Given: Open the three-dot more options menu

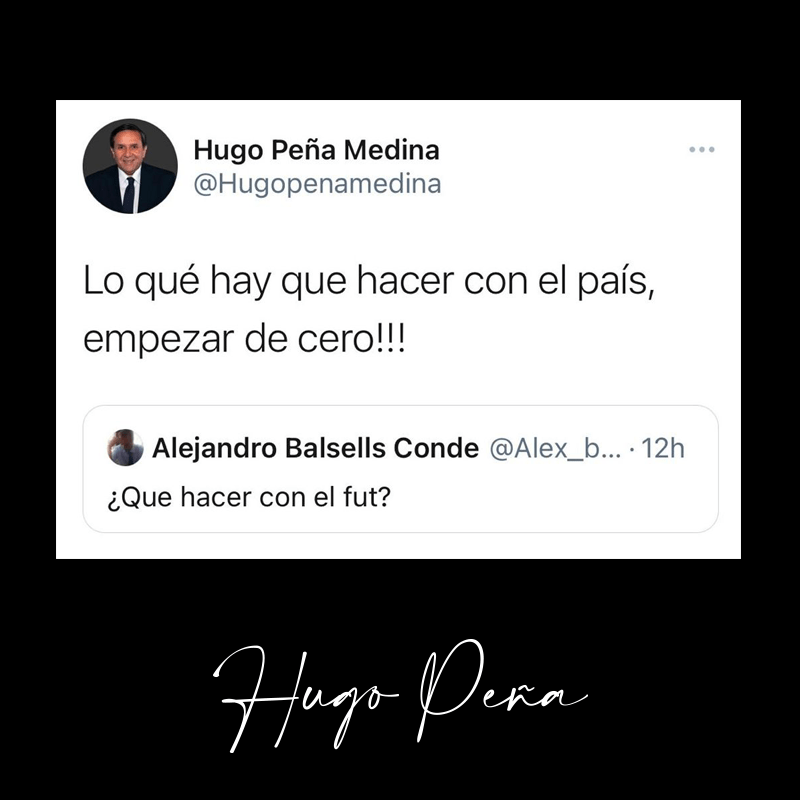Looking at the screenshot, I should pyautogui.click(x=702, y=149).
